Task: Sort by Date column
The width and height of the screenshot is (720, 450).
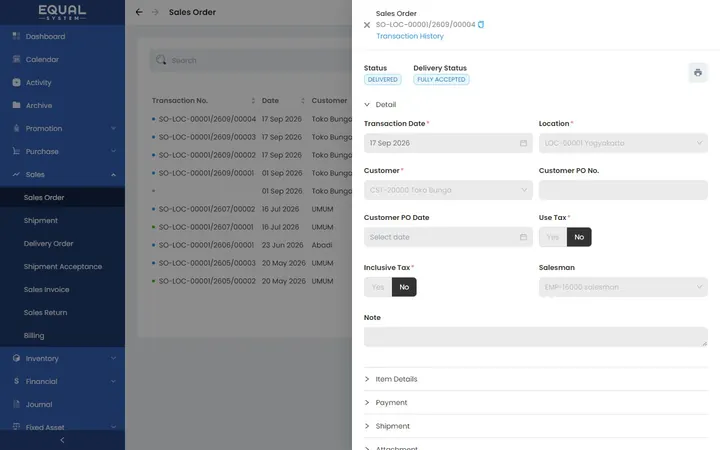Action: coord(303,101)
